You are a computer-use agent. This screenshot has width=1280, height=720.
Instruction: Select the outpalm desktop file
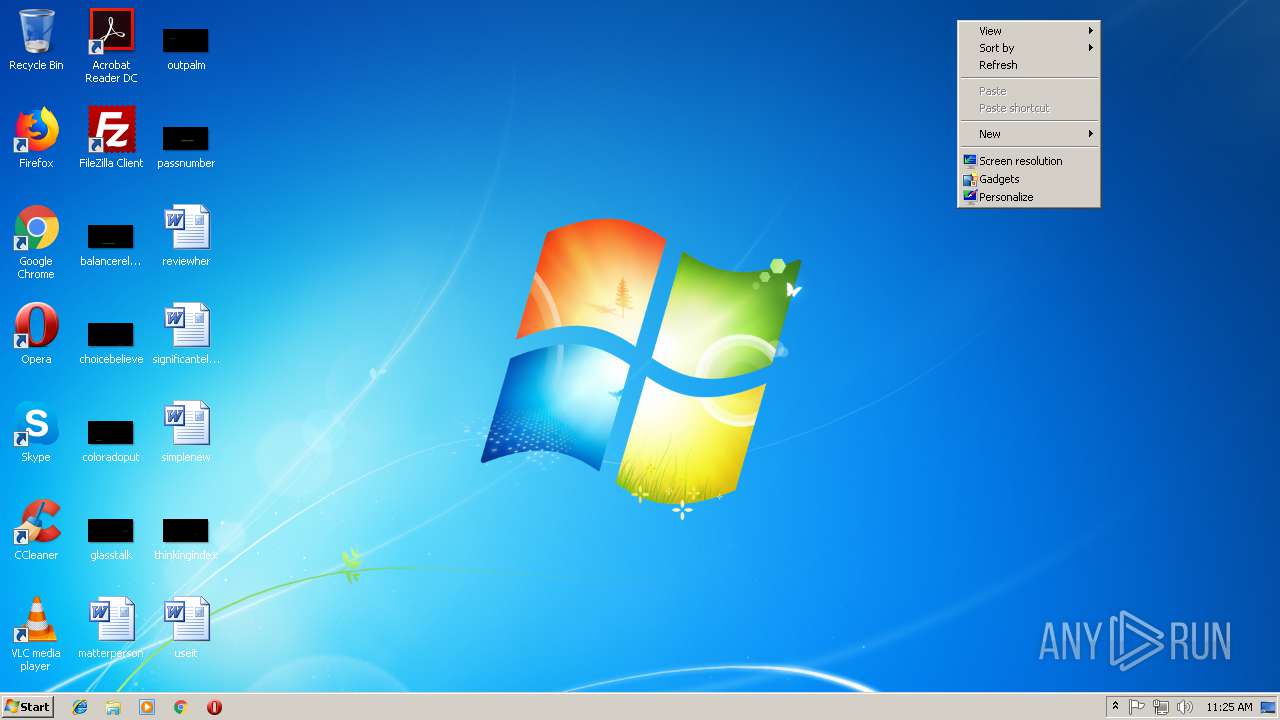186,48
